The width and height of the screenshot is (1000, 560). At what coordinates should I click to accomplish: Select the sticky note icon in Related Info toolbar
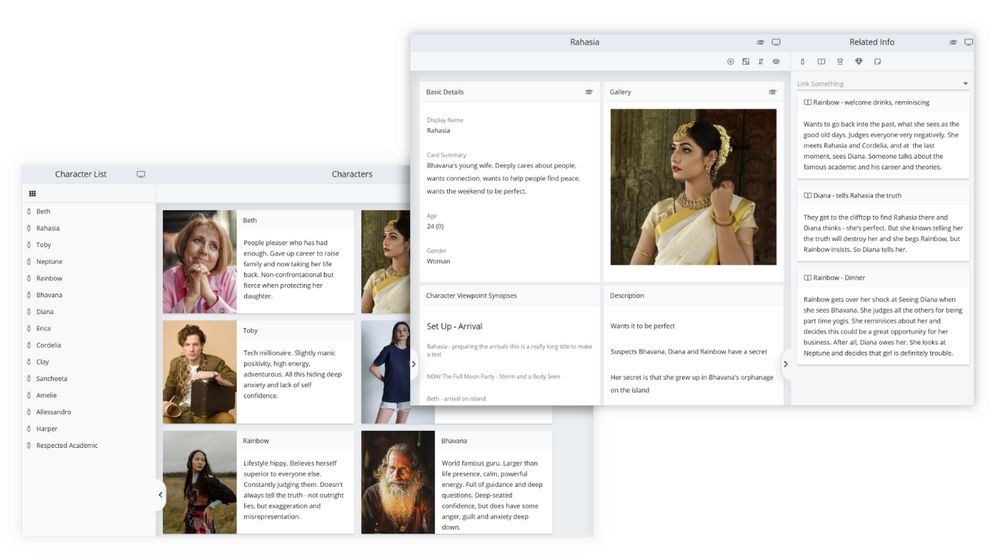(x=878, y=62)
